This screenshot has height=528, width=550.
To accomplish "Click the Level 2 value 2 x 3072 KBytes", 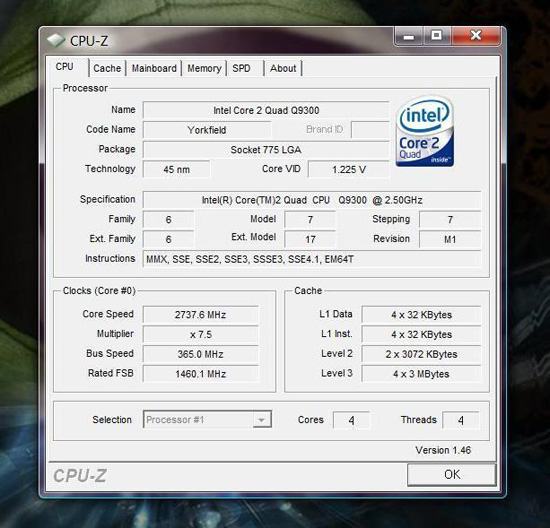I will 421,354.
